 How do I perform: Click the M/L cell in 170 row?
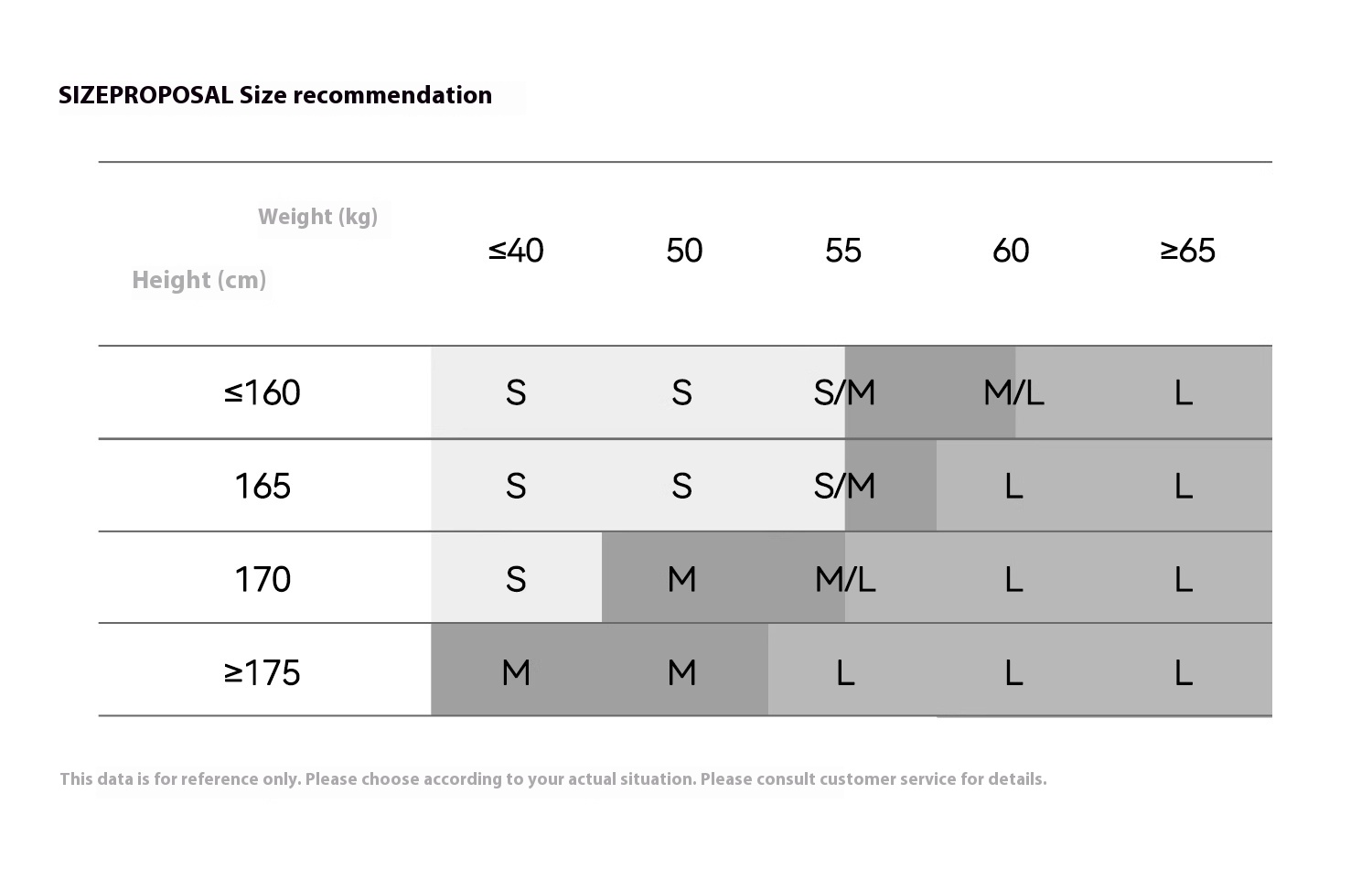coord(845,579)
